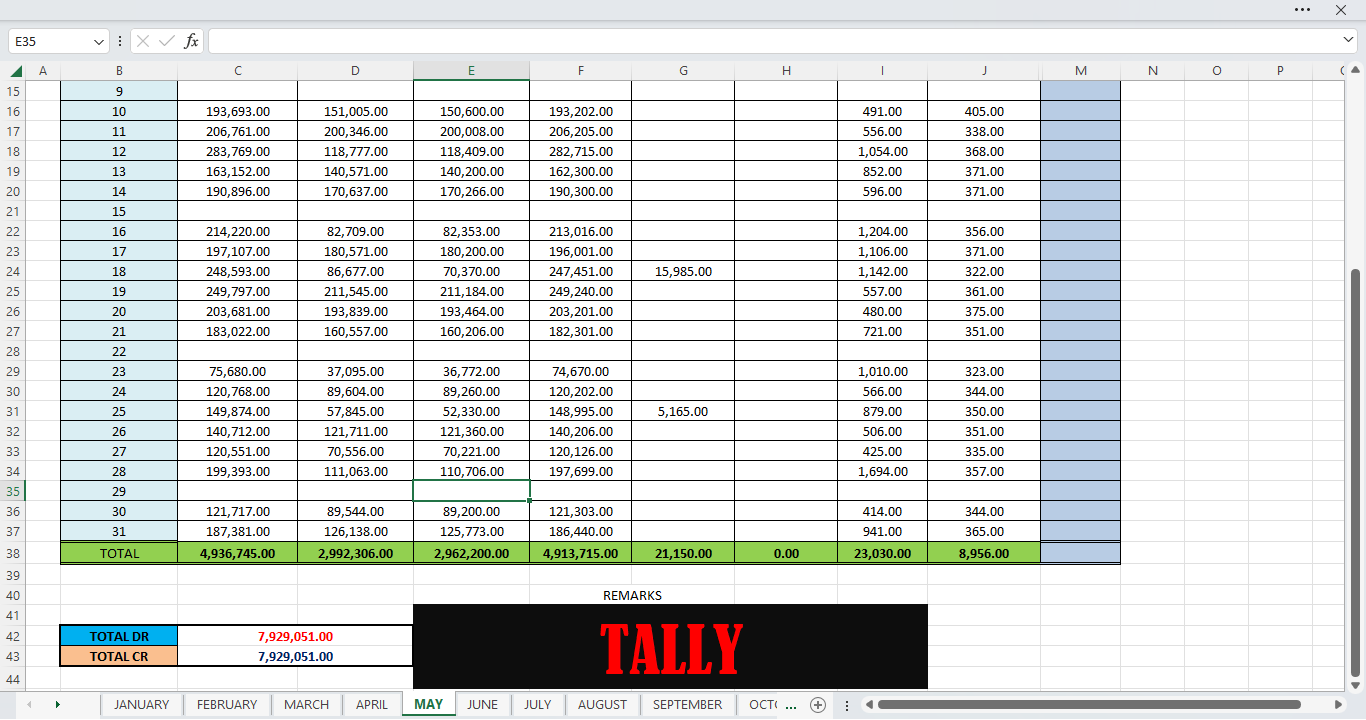The width and height of the screenshot is (1366, 720).
Task: Open the JULY sheet tab
Action: (x=537, y=704)
